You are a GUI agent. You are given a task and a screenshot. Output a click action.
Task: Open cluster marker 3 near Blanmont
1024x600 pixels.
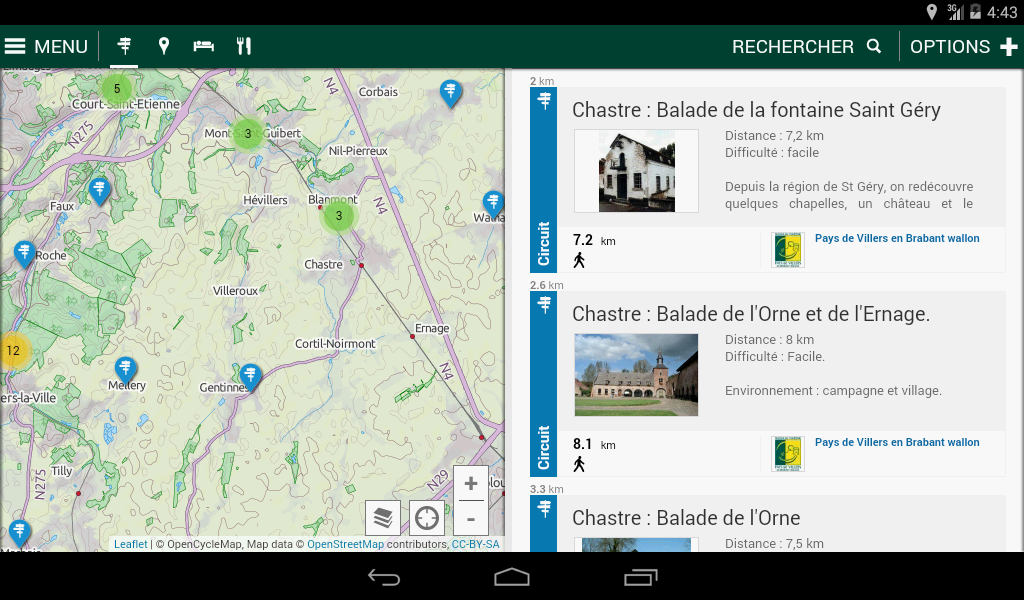click(x=338, y=215)
